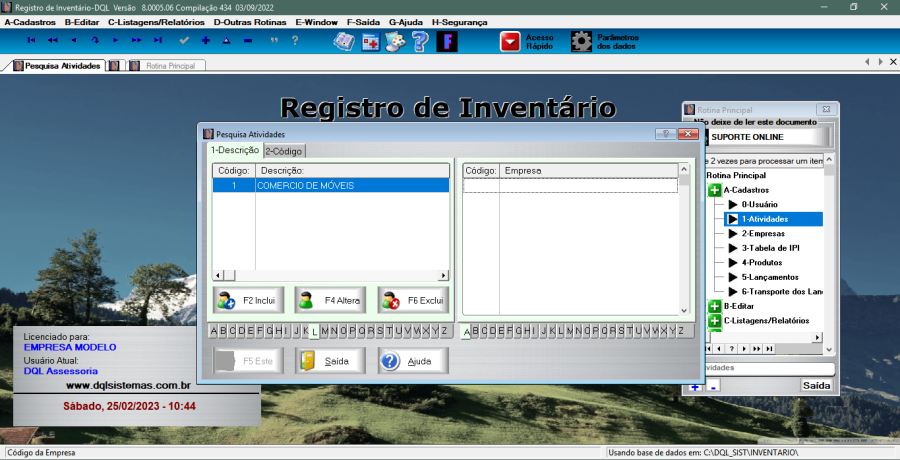Image resolution: width=900 pixels, height=460 pixels.
Task: Click the blue plus add-record toolbar icon
Action: [205, 40]
